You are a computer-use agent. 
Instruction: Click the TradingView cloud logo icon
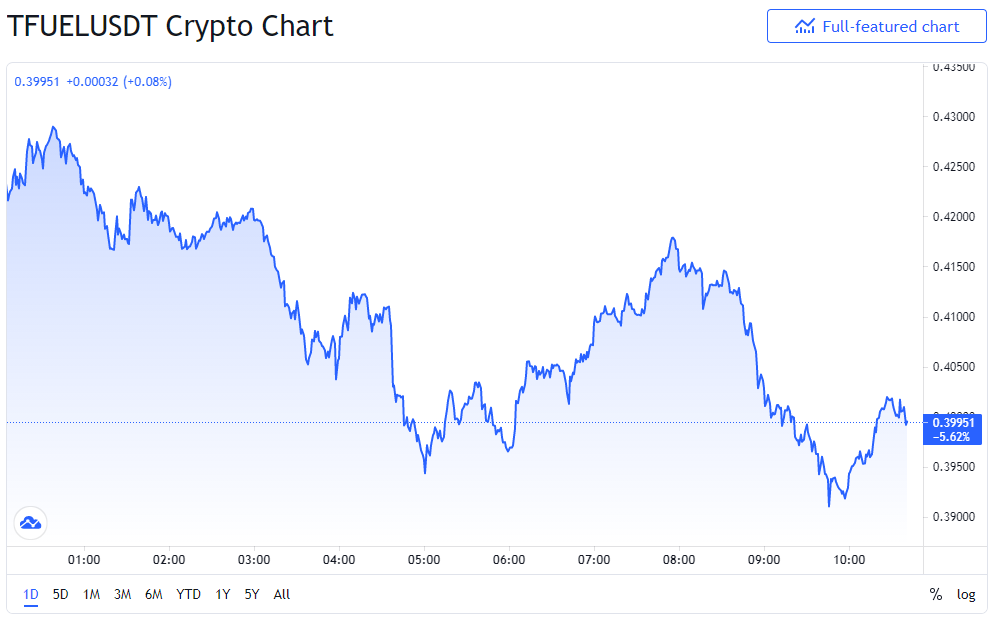click(x=30, y=523)
